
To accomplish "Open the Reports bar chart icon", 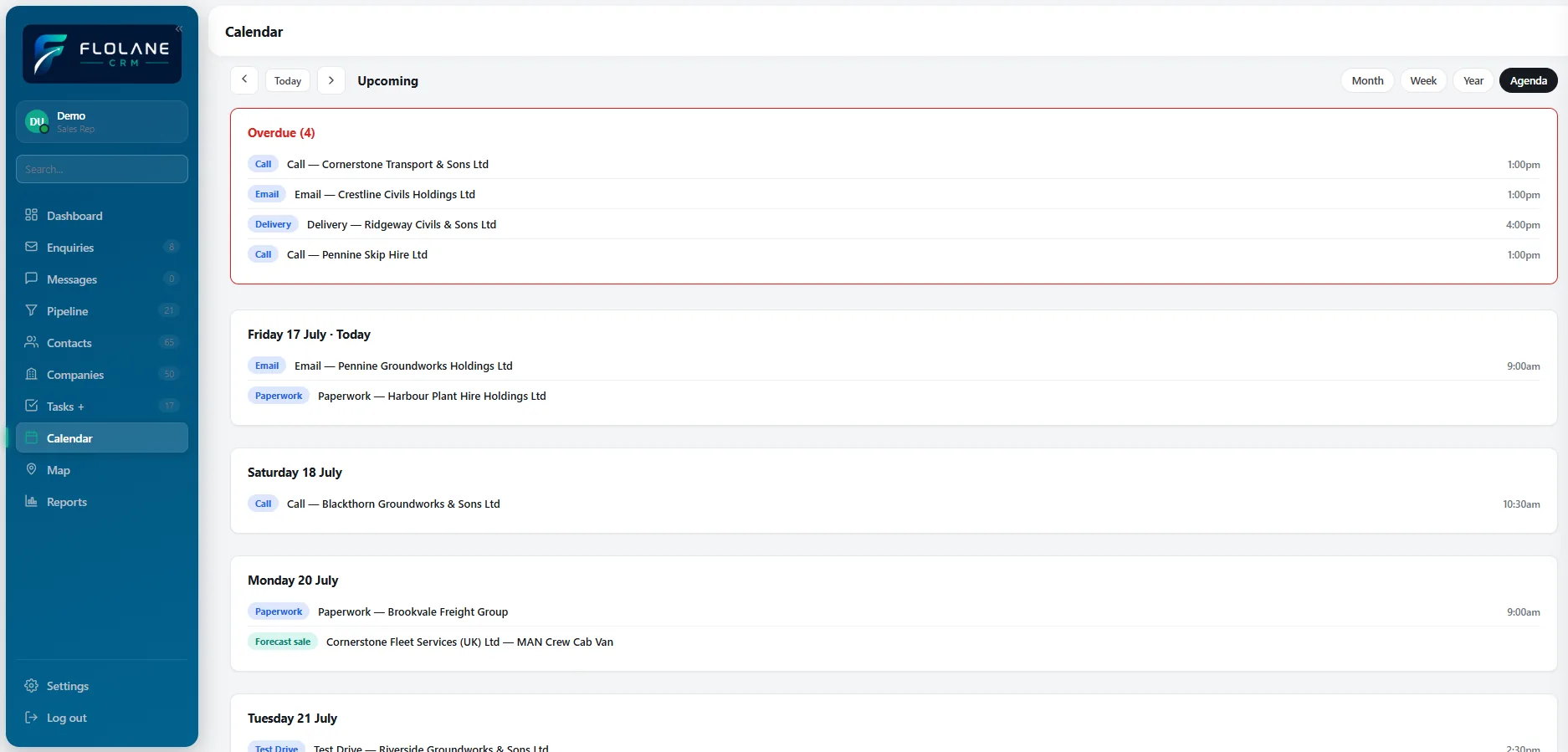I will (x=31, y=501).
